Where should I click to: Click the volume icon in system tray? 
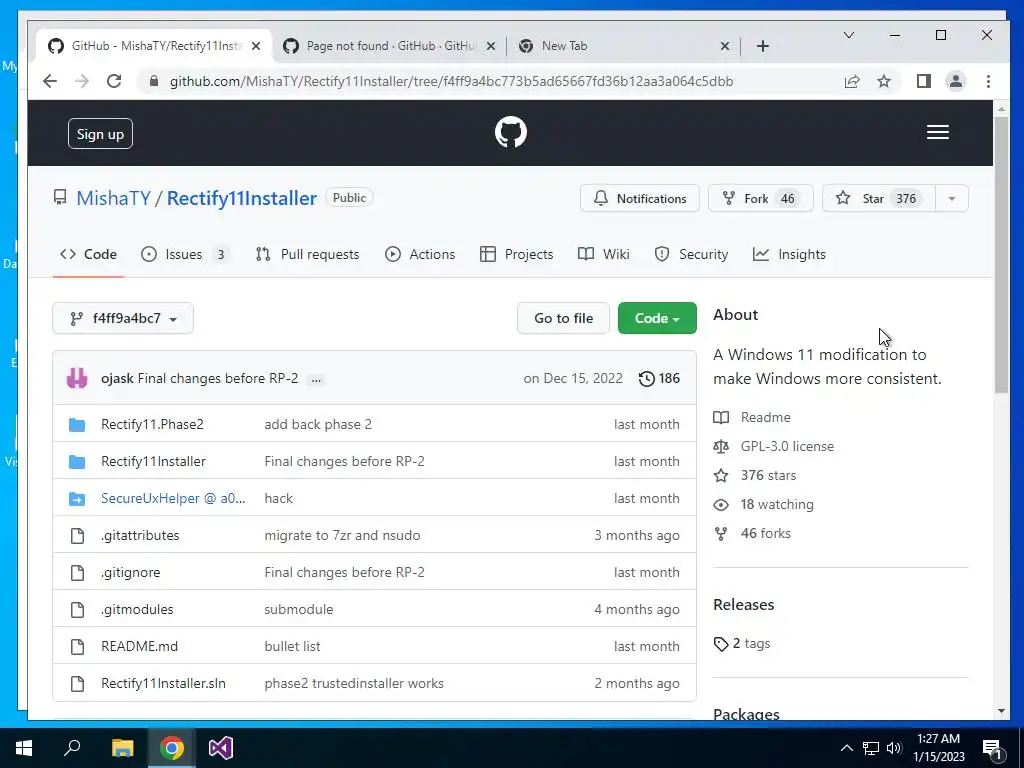(x=894, y=748)
